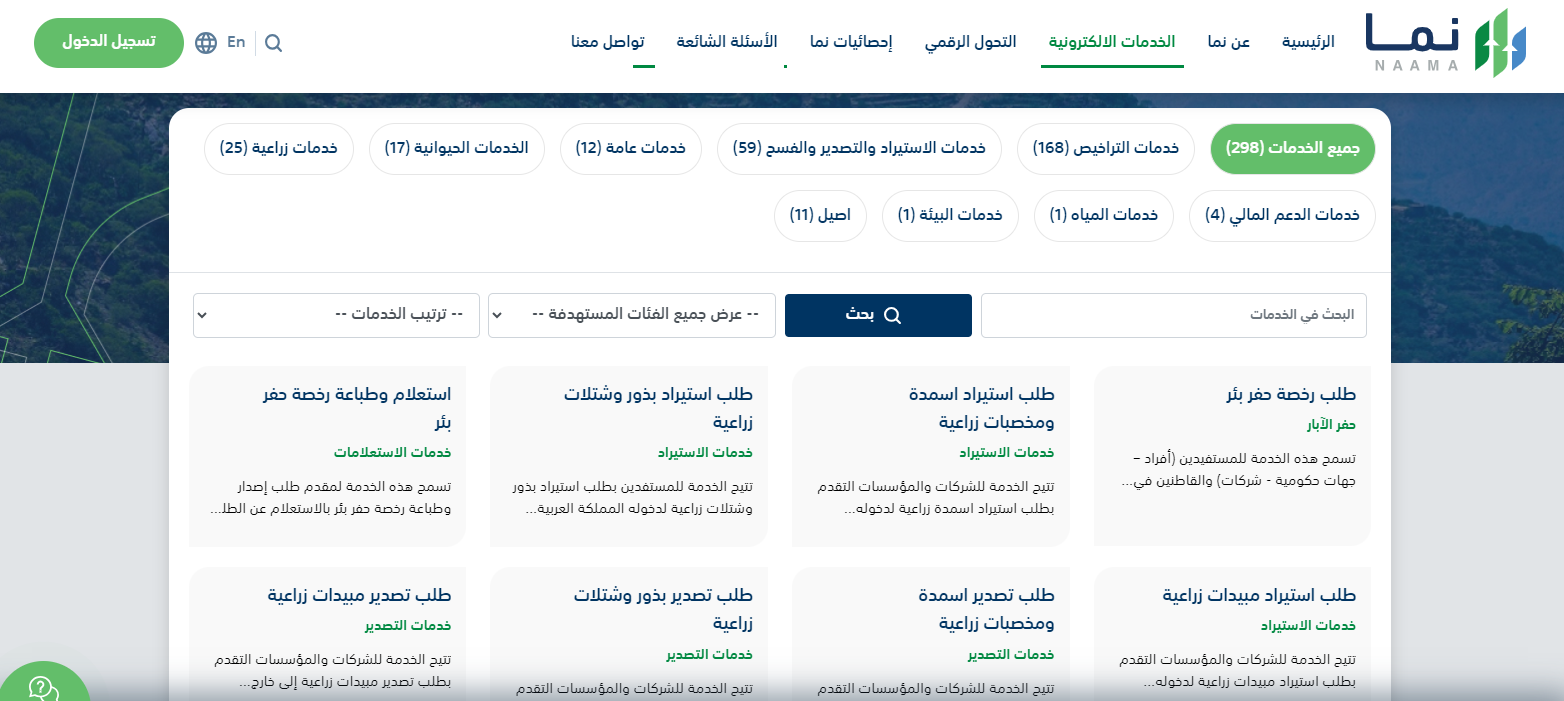Click the خدمات الاستعلامات category label

(392, 452)
